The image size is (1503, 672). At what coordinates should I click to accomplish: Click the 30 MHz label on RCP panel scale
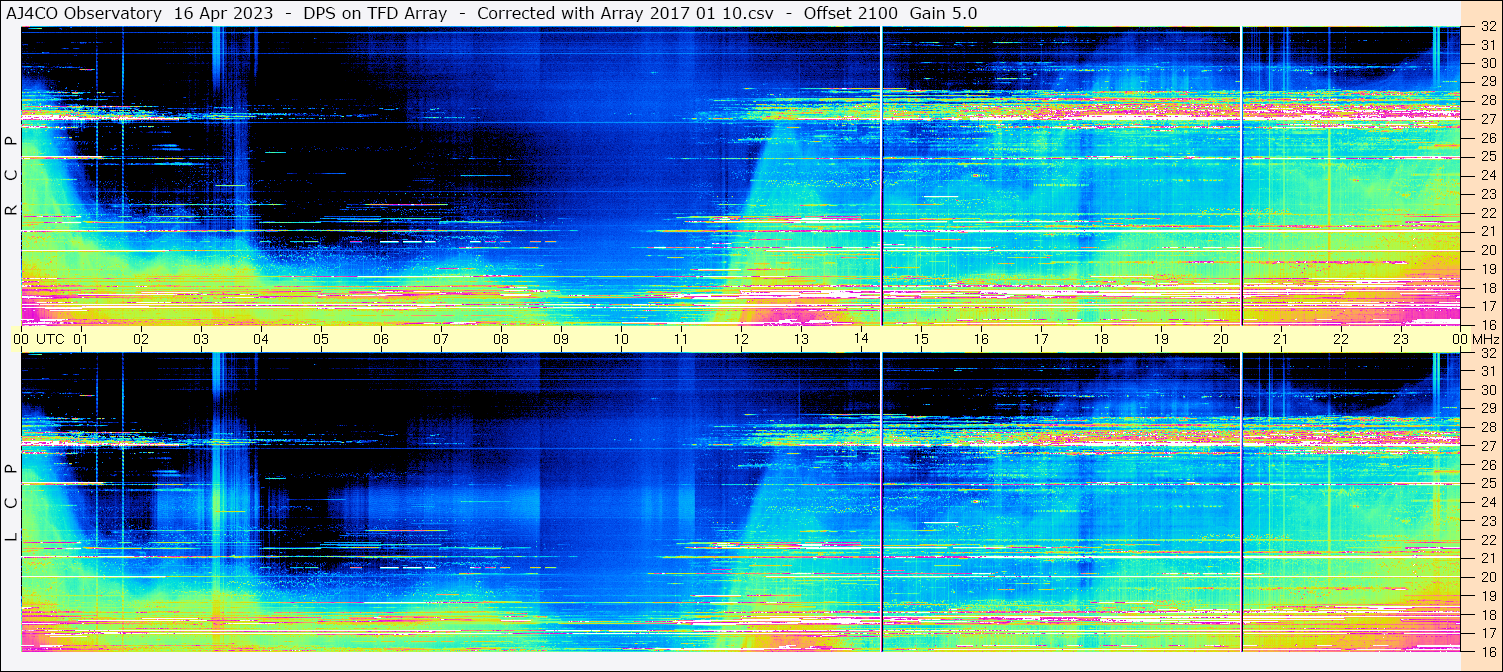[x=1487, y=63]
